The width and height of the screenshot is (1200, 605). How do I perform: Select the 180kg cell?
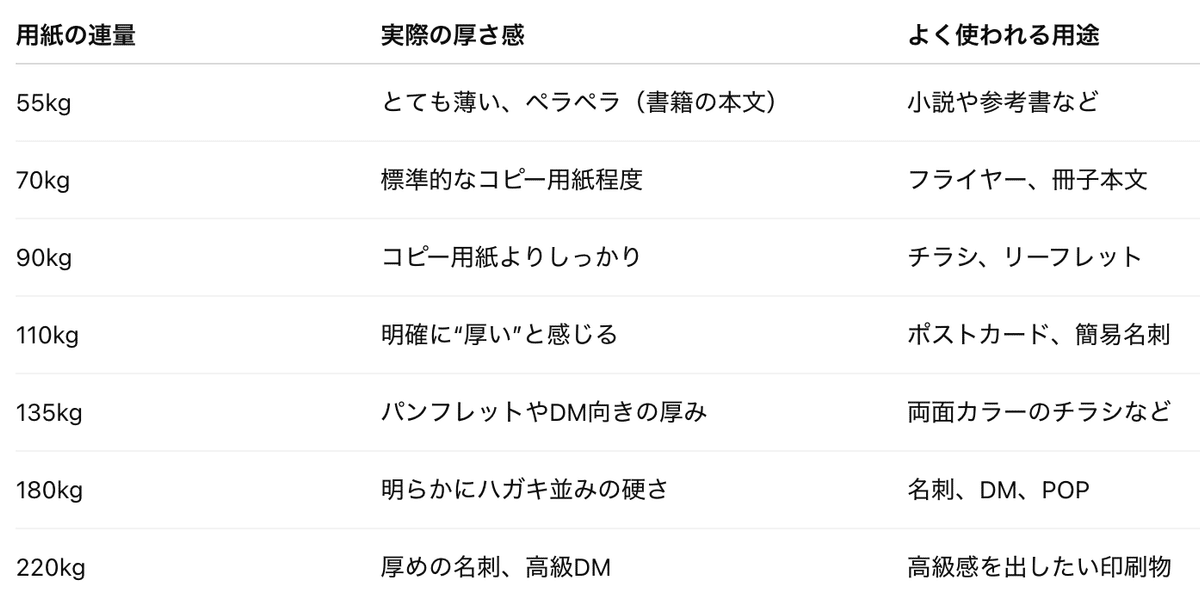(47, 490)
